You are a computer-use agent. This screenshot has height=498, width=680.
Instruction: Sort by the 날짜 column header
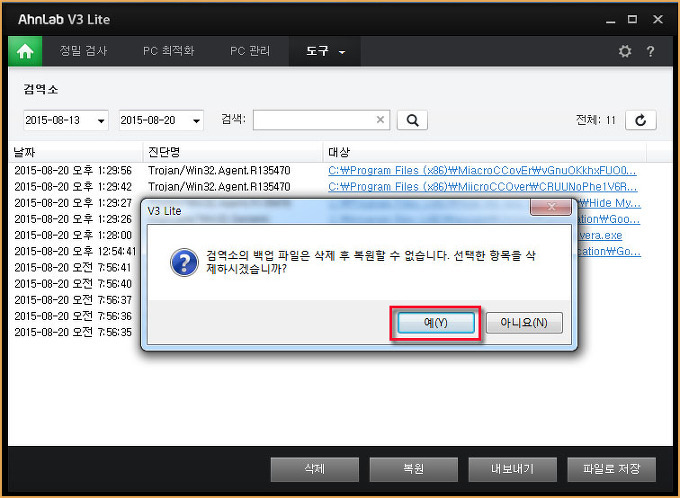75,152
